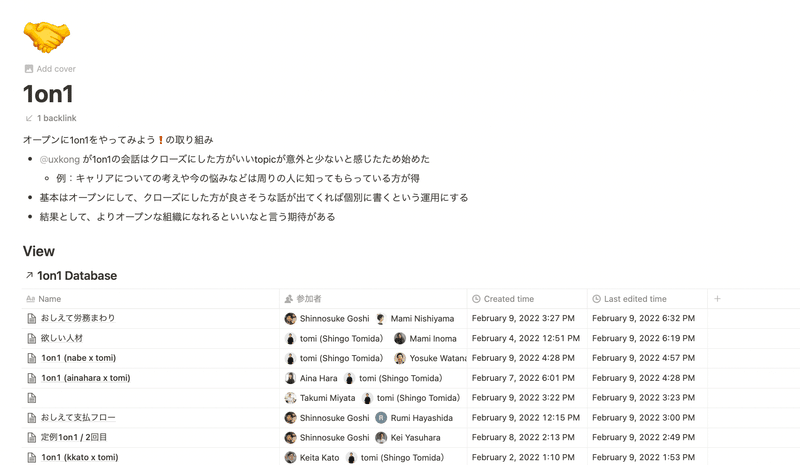
Task: Click intro line オープンに1on1をやってみよう
Action: click(118, 140)
